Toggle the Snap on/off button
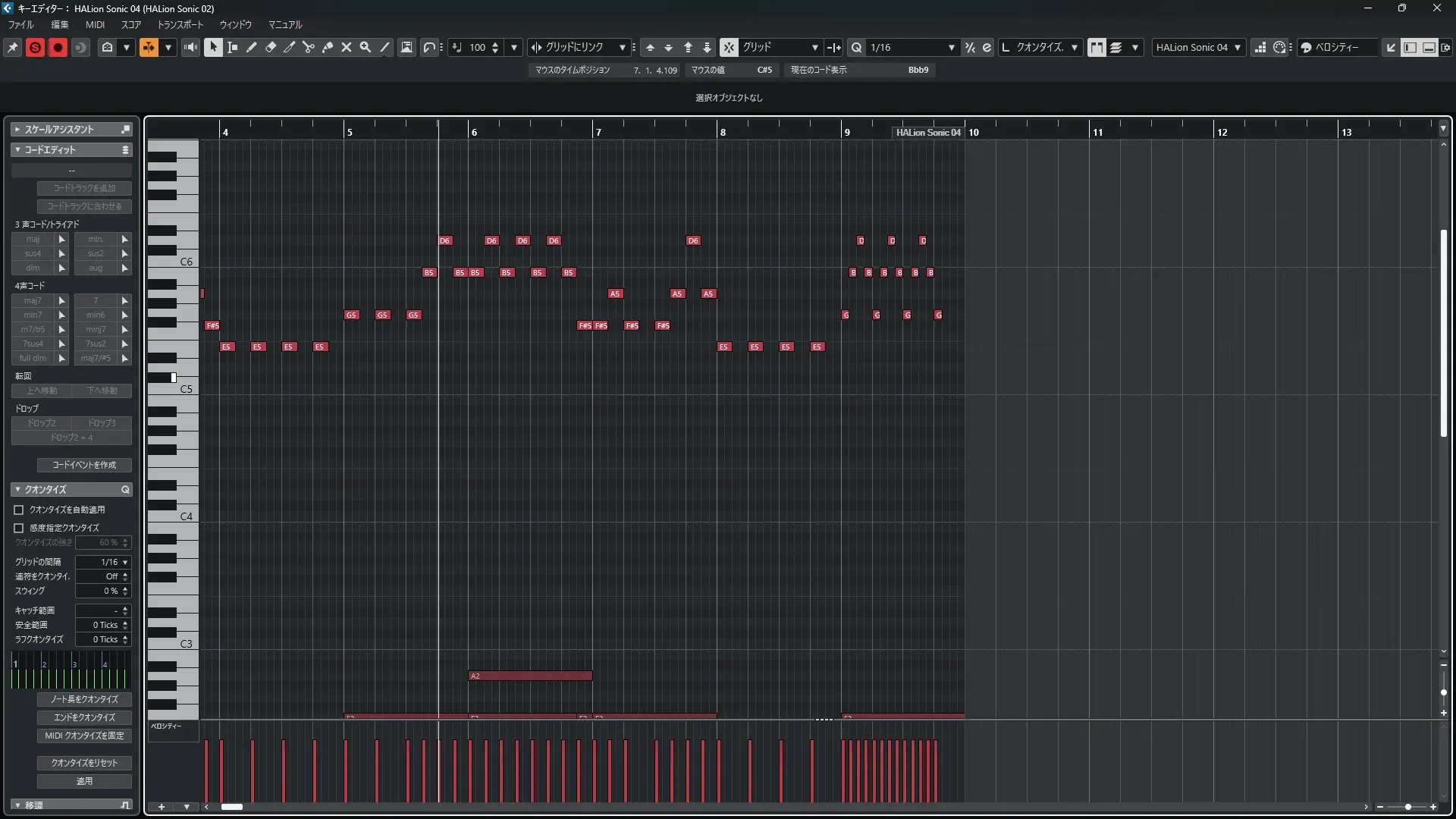 729,47
